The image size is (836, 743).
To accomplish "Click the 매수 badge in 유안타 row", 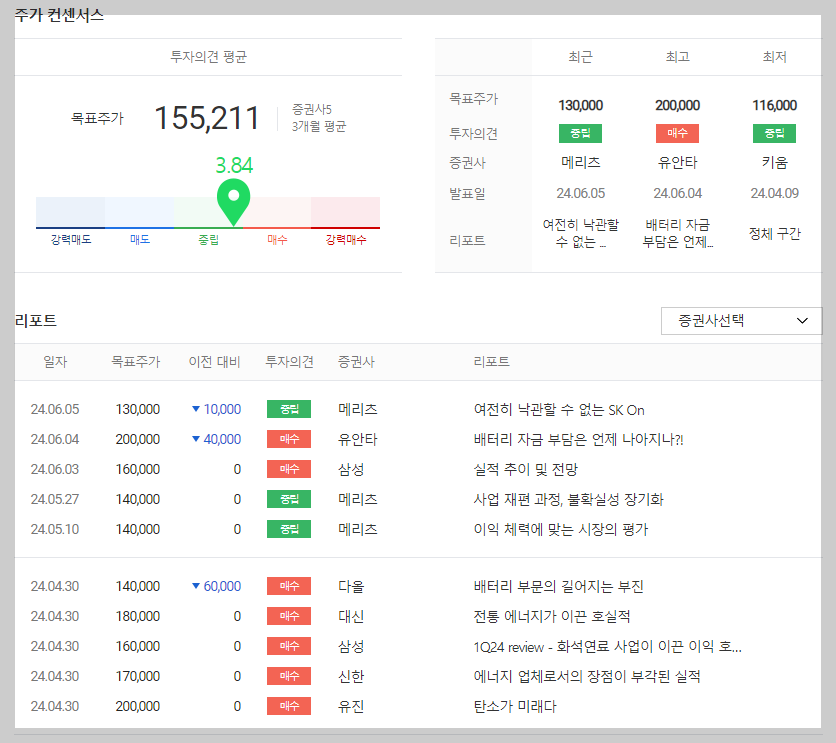I will click(289, 439).
